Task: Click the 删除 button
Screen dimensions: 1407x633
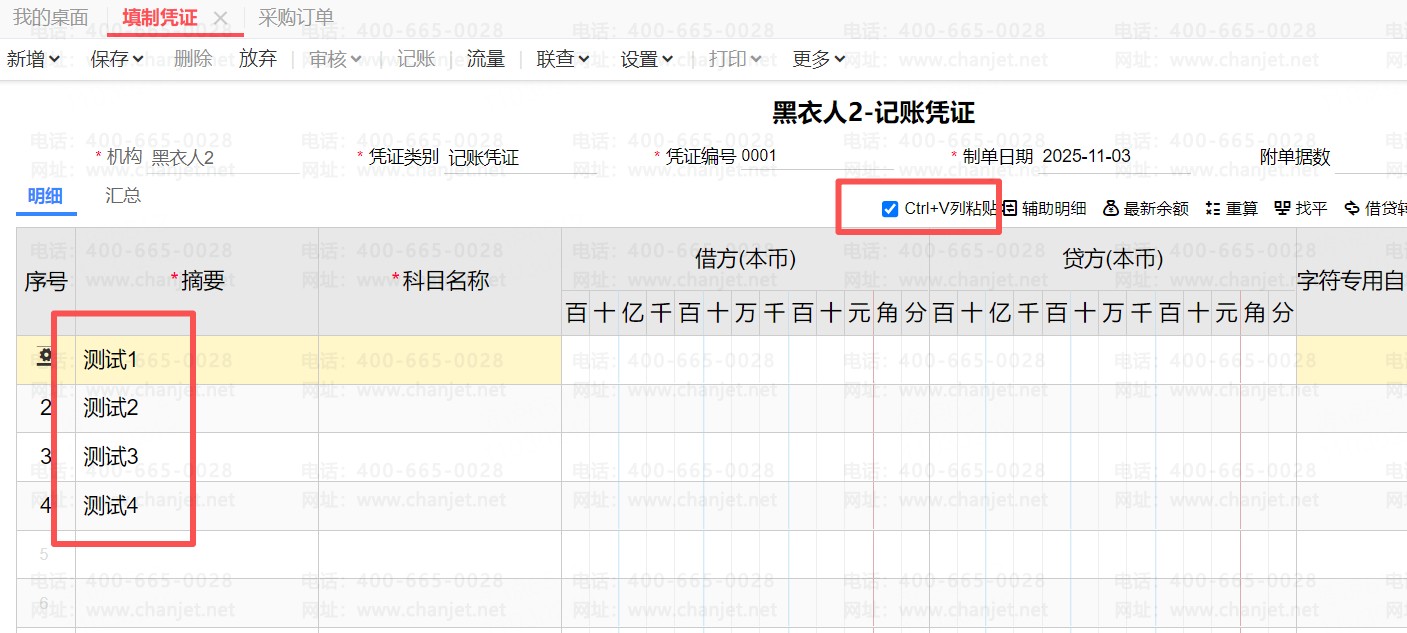Action: pyautogui.click(x=193, y=59)
